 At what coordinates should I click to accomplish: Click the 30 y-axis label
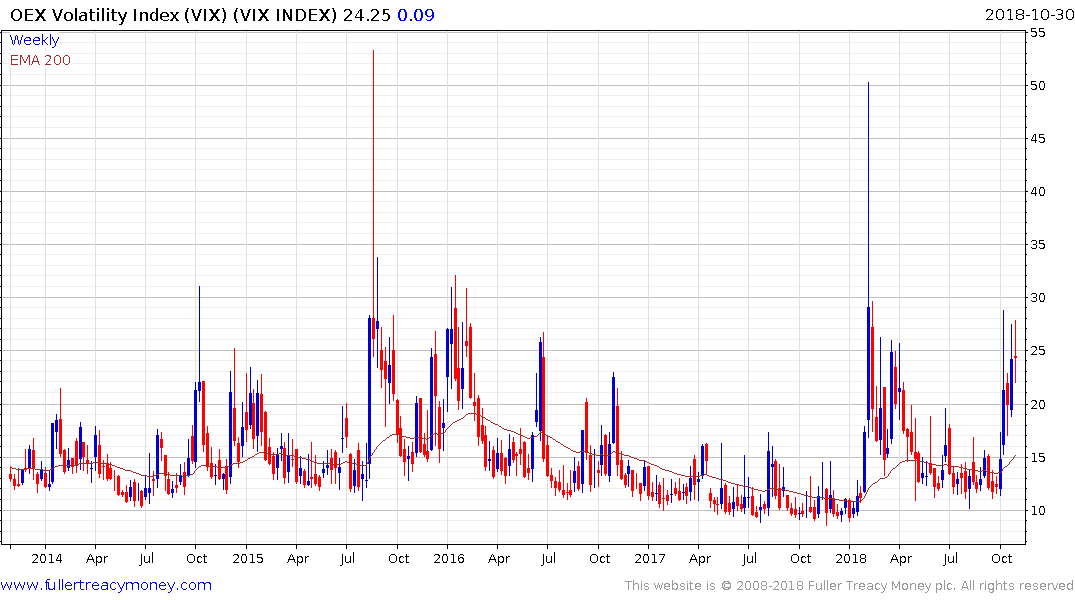[x=1037, y=298]
